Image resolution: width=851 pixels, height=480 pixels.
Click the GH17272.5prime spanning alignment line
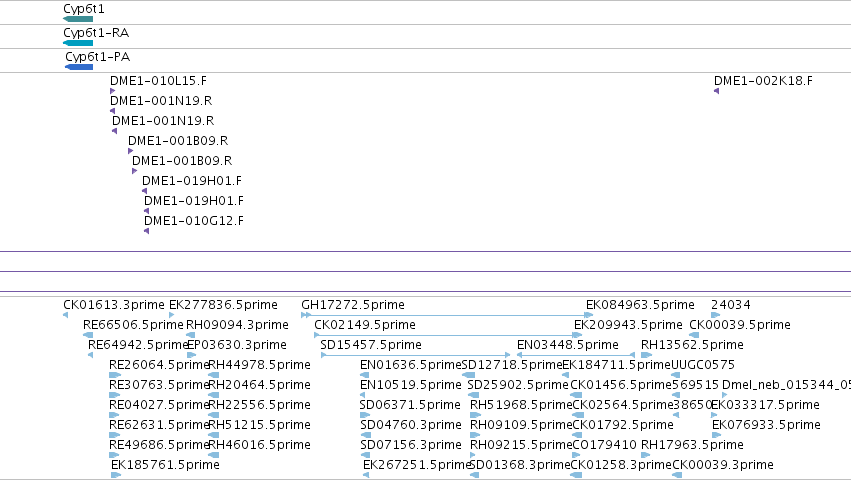coord(447,315)
